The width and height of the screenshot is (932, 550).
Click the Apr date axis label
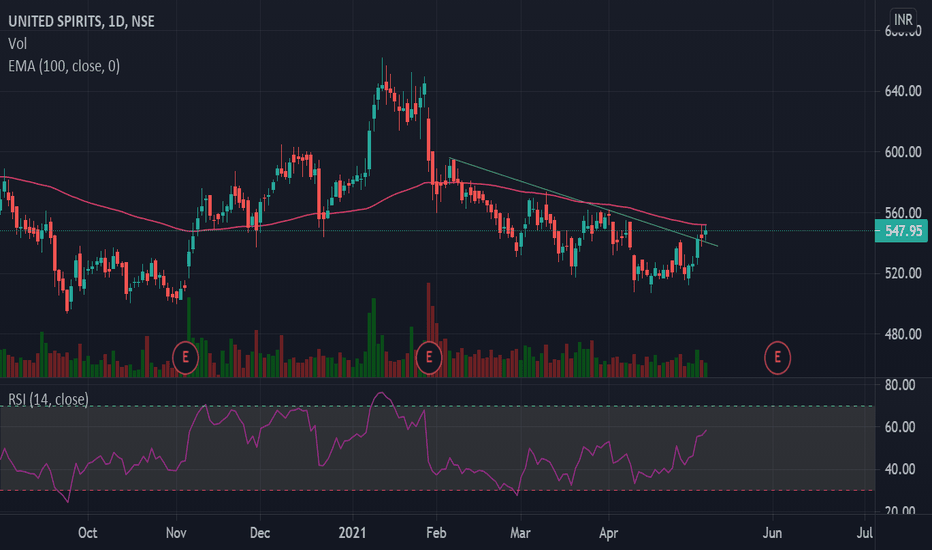[x=609, y=532]
